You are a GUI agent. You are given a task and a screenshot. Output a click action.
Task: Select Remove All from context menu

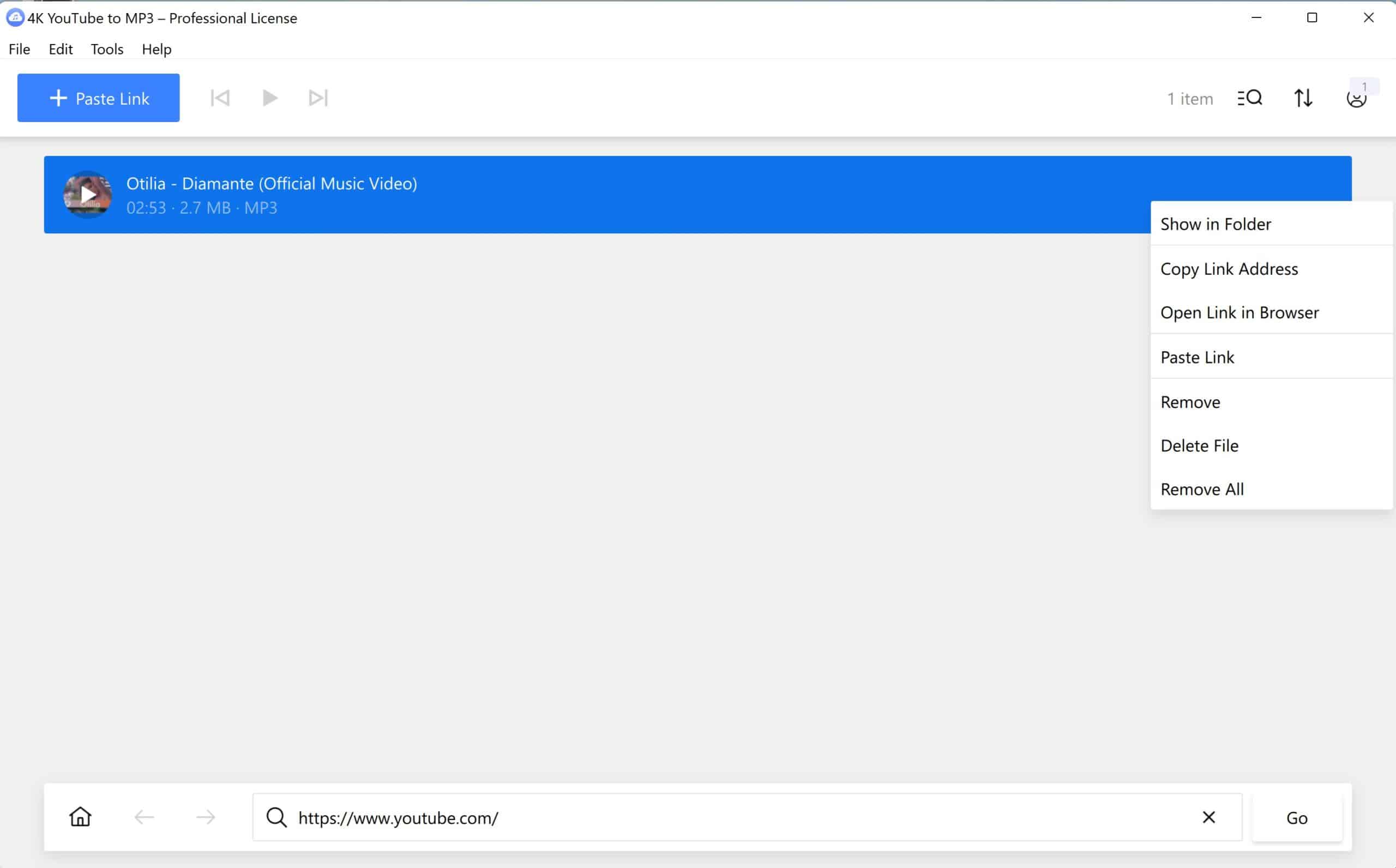point(1202,488)
